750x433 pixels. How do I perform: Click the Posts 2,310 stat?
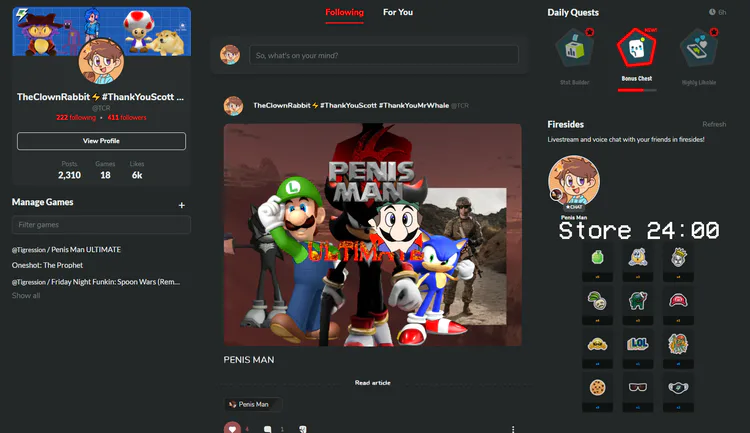coord(69,170)
